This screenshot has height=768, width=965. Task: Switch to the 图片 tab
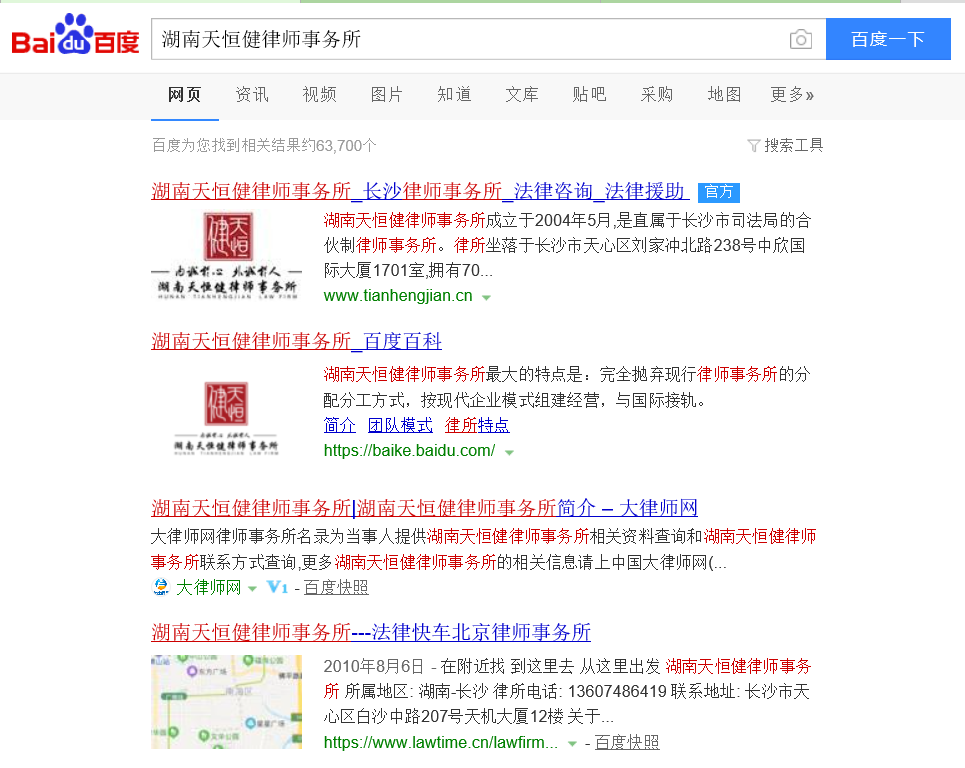coord(386,95)
